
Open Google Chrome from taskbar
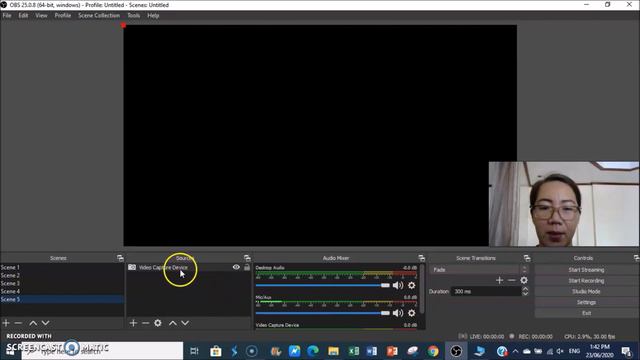(x=433, y=351)
